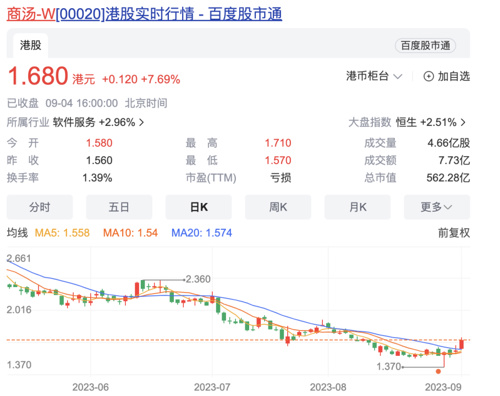Click the MA20 moving average legend
The width and height of the screenshot is (500, 396).
click(202, 233)
